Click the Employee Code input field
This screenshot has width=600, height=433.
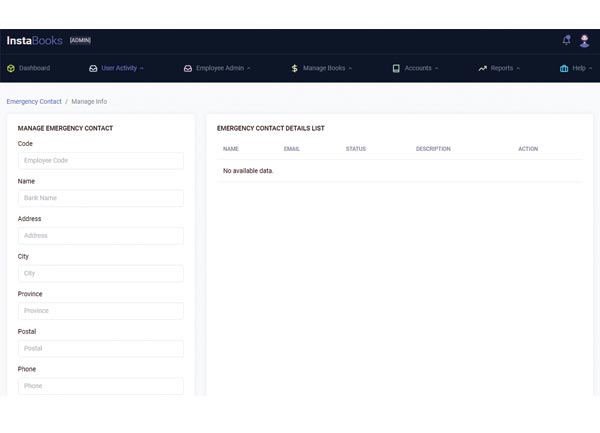[100, 161]
